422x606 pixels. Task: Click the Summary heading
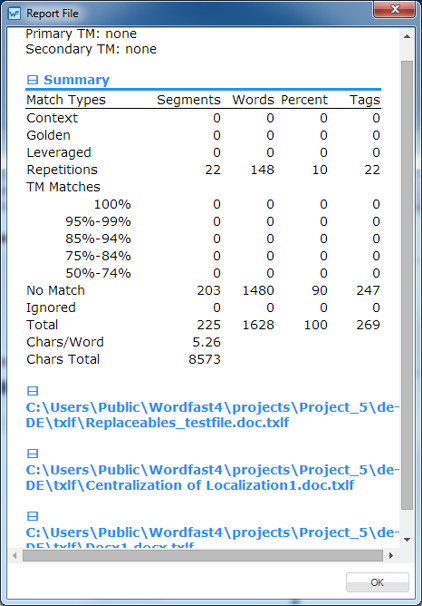pos(77,80)
